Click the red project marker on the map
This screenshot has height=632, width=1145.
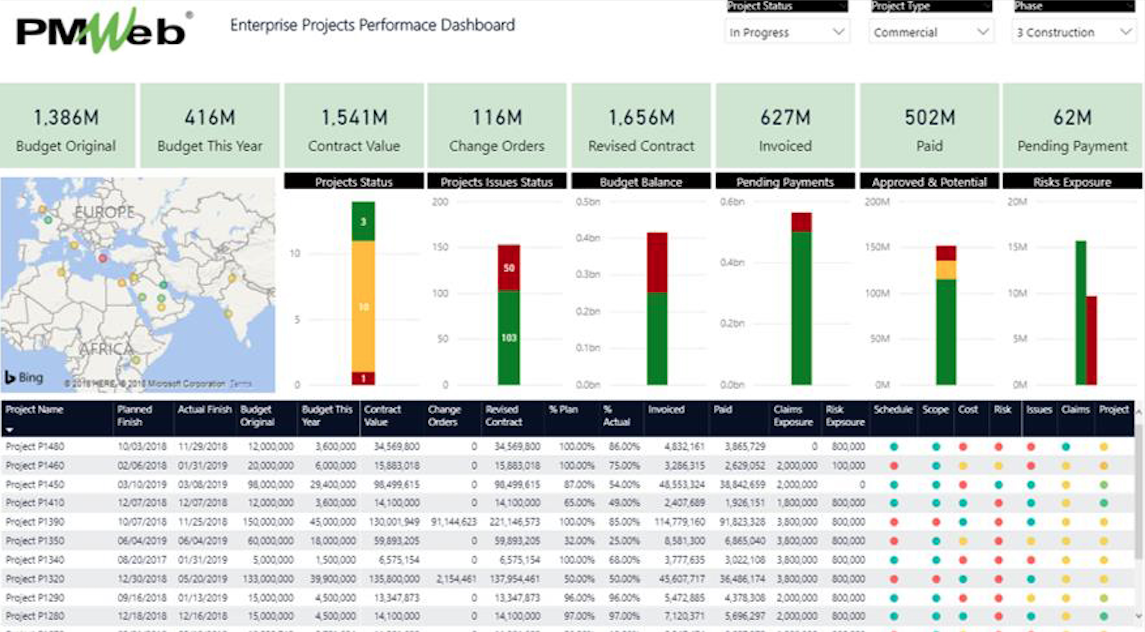point(102,258)
